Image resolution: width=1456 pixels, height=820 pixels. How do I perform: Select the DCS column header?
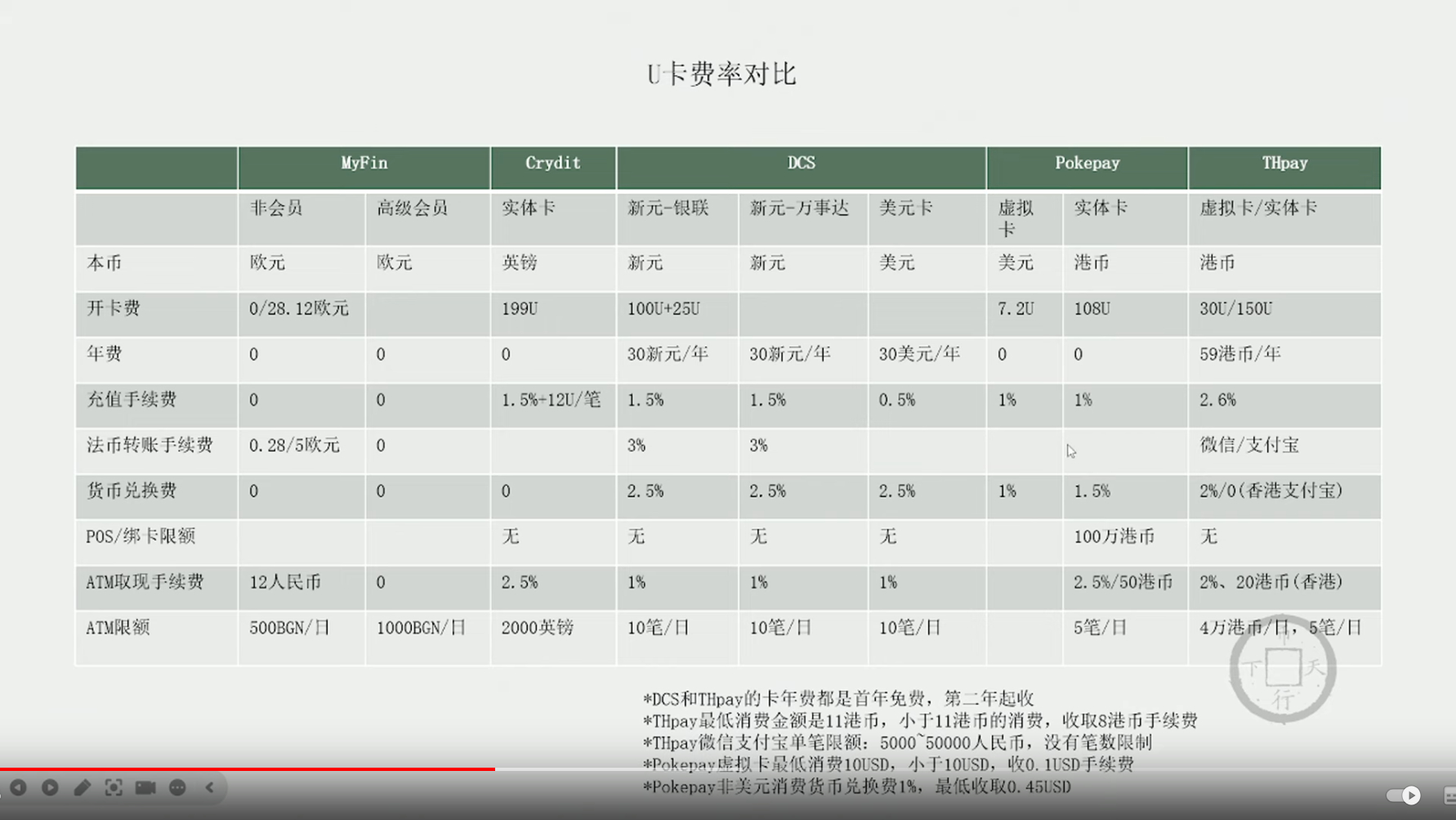[801, 163]
